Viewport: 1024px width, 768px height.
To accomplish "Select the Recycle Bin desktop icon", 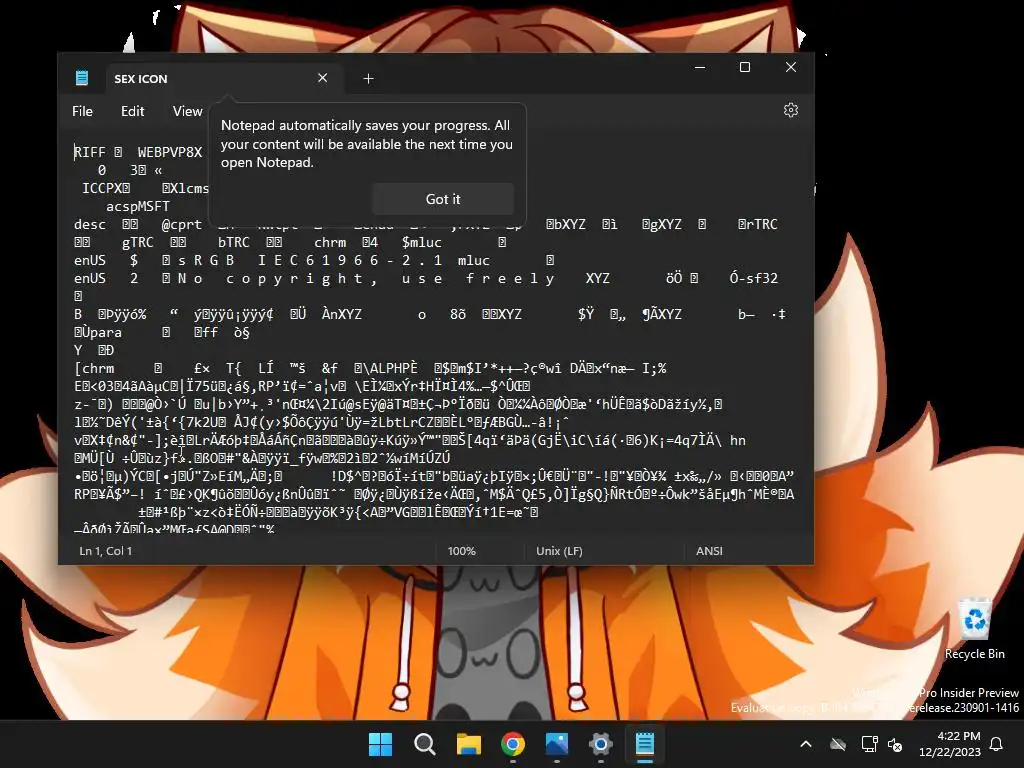I will [x=974, y=628].
